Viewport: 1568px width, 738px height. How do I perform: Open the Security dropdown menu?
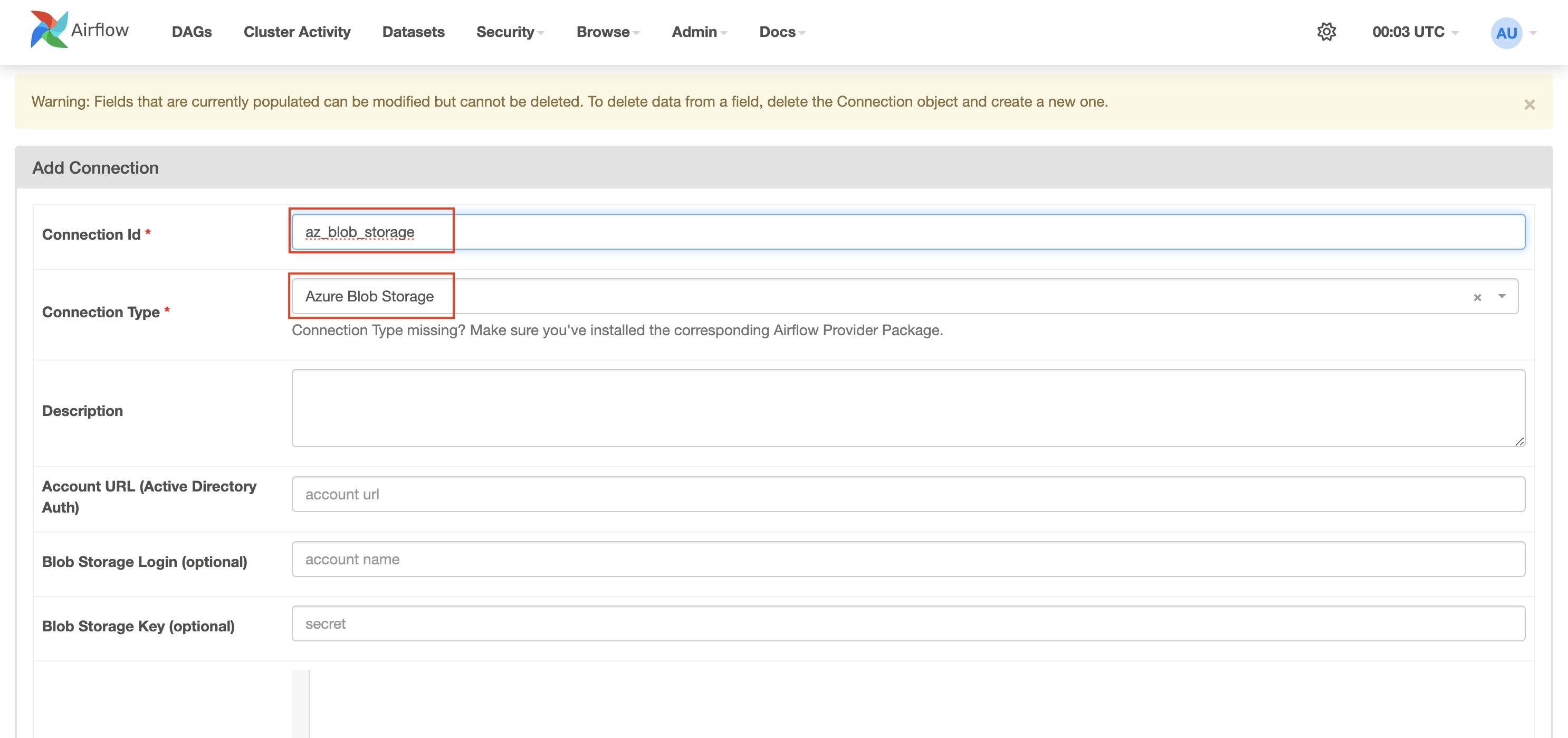point(510,32)
